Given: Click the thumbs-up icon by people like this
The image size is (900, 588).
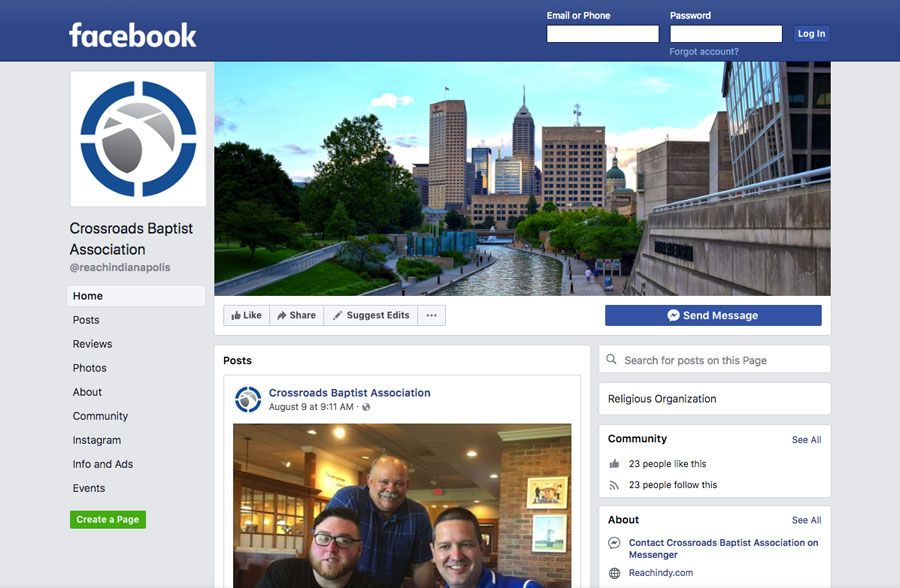Looking at the screenshot, I should (x=614, y=464).
